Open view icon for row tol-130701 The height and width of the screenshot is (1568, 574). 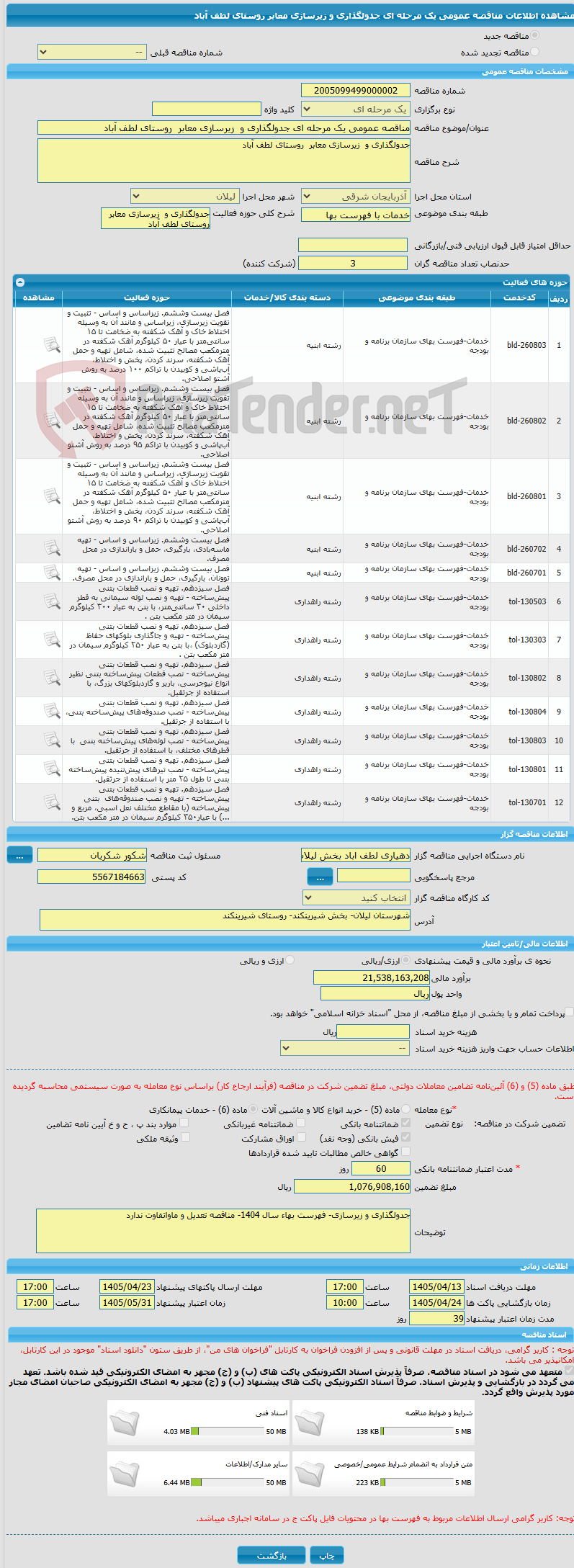click(x=52, y=802)
